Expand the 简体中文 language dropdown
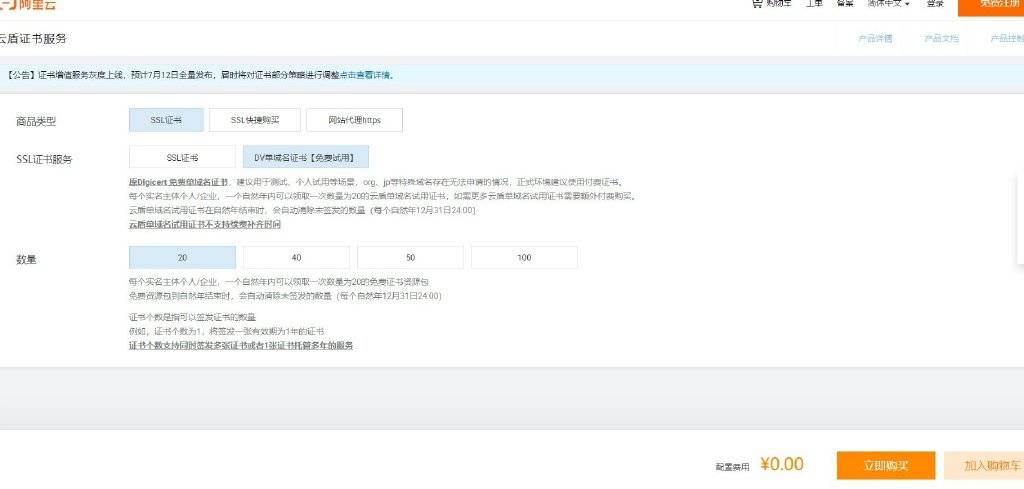This screenshot has height=489, width=1024. pos(888,3)
